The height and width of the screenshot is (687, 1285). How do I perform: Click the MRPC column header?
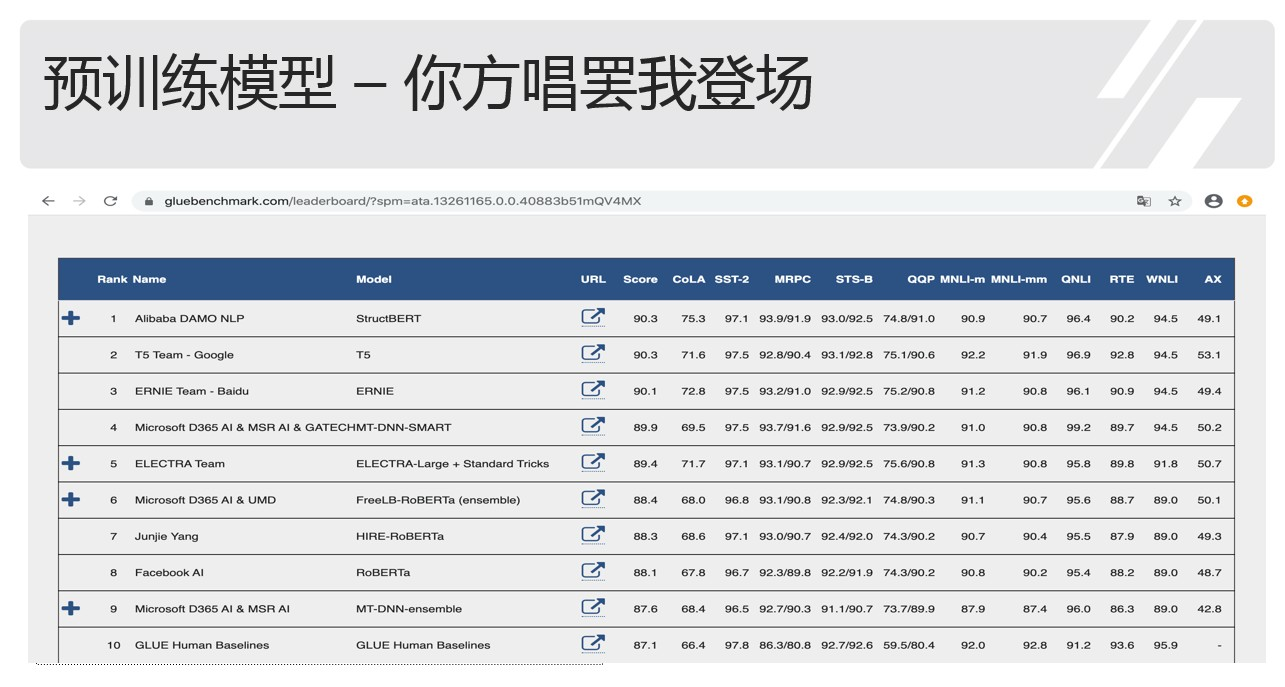pos(792,279)
